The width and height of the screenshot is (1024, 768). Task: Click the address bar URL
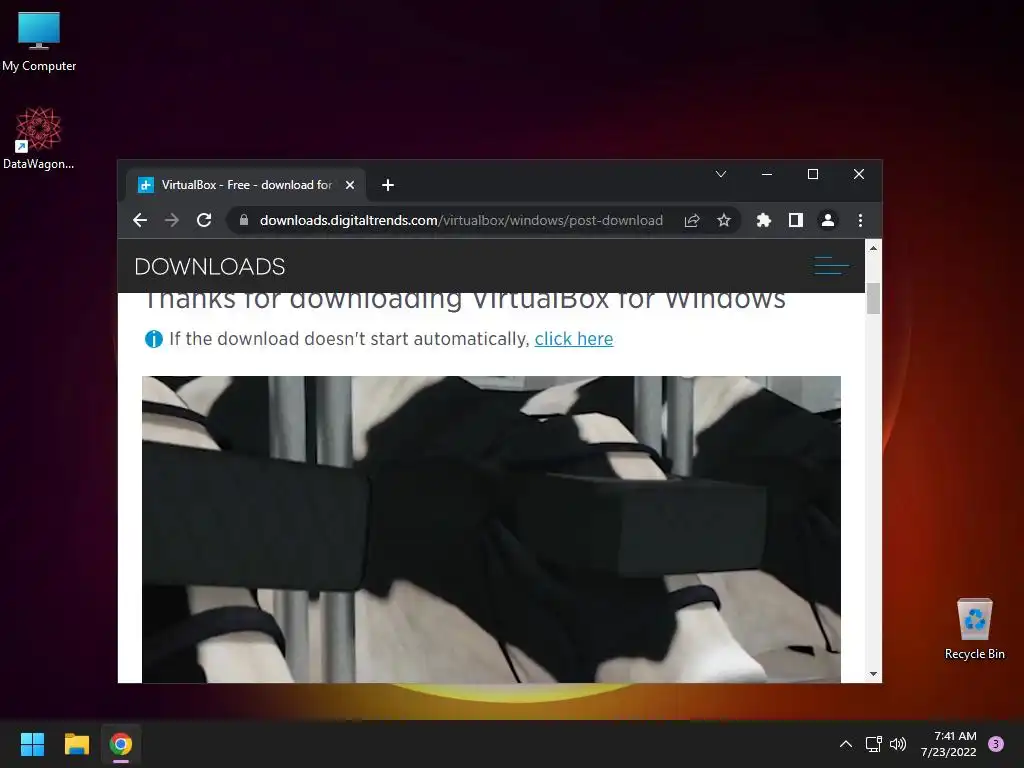pyautogui.click(x=461, y=220)
